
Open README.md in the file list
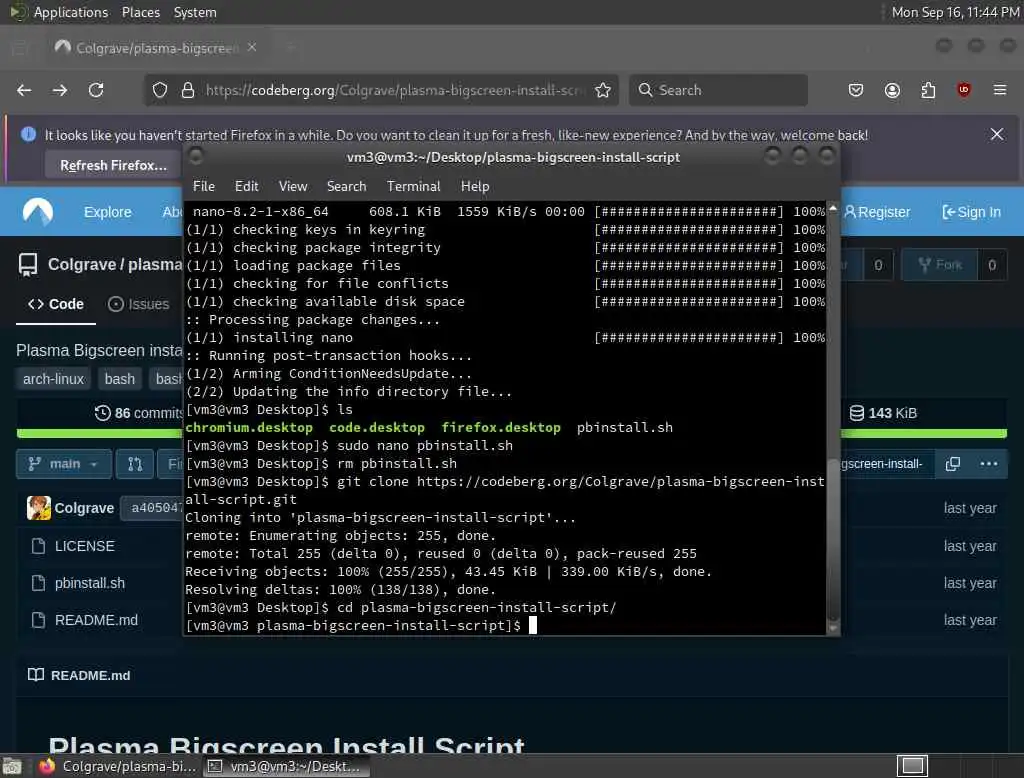[96, 620]
